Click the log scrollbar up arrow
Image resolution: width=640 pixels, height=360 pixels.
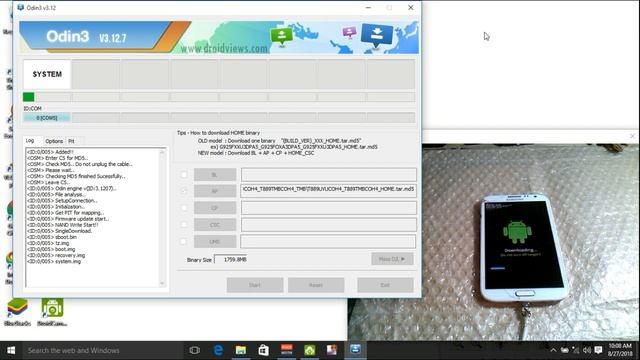coord(162,152)
